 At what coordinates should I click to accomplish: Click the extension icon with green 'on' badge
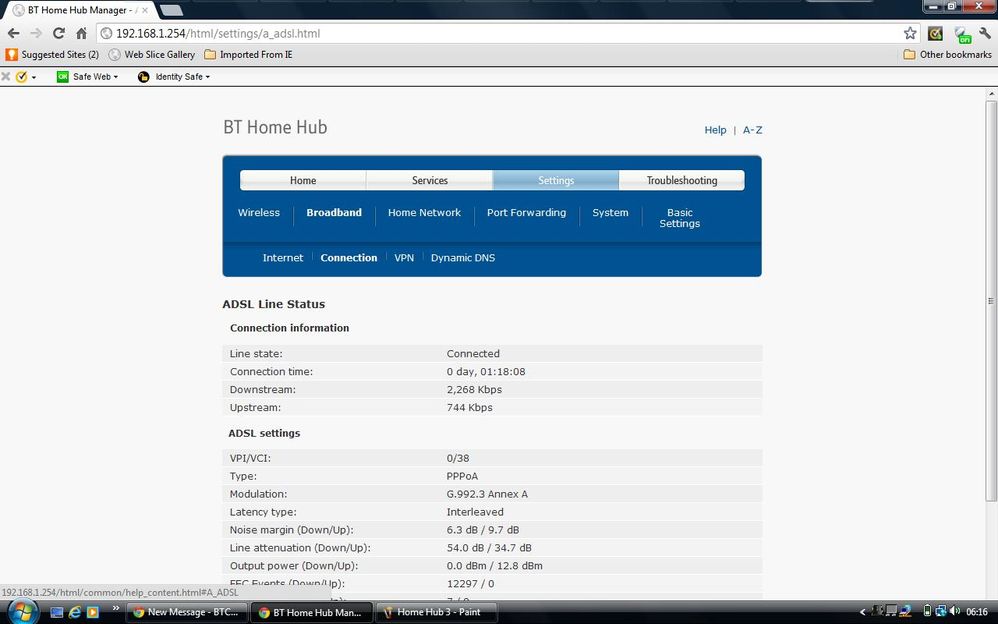(x=962, y=34)
